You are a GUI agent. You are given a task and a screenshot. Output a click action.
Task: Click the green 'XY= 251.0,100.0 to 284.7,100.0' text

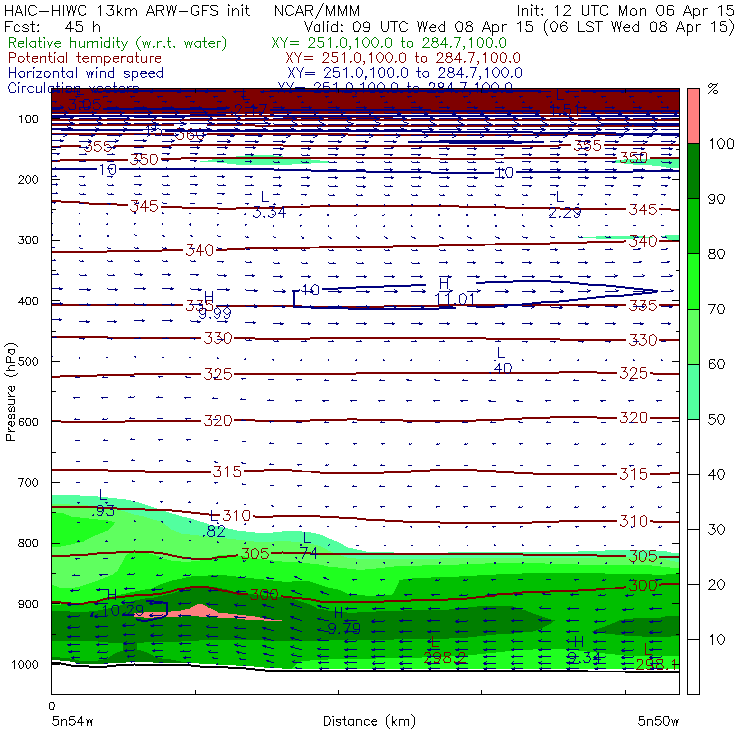(389, 43)
